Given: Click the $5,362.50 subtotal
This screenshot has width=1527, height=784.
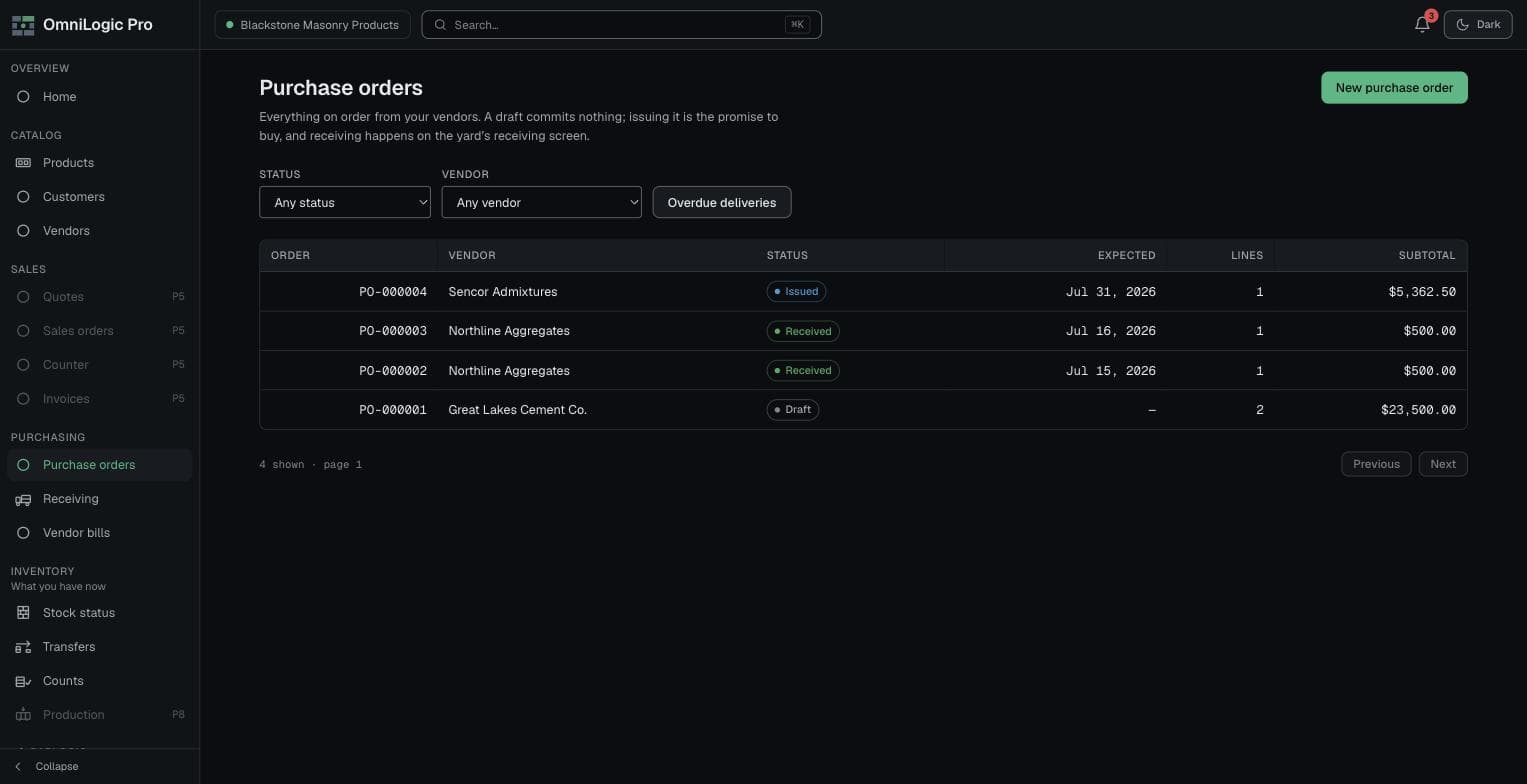Looking at the screenshot, I should click(1422, 292).
